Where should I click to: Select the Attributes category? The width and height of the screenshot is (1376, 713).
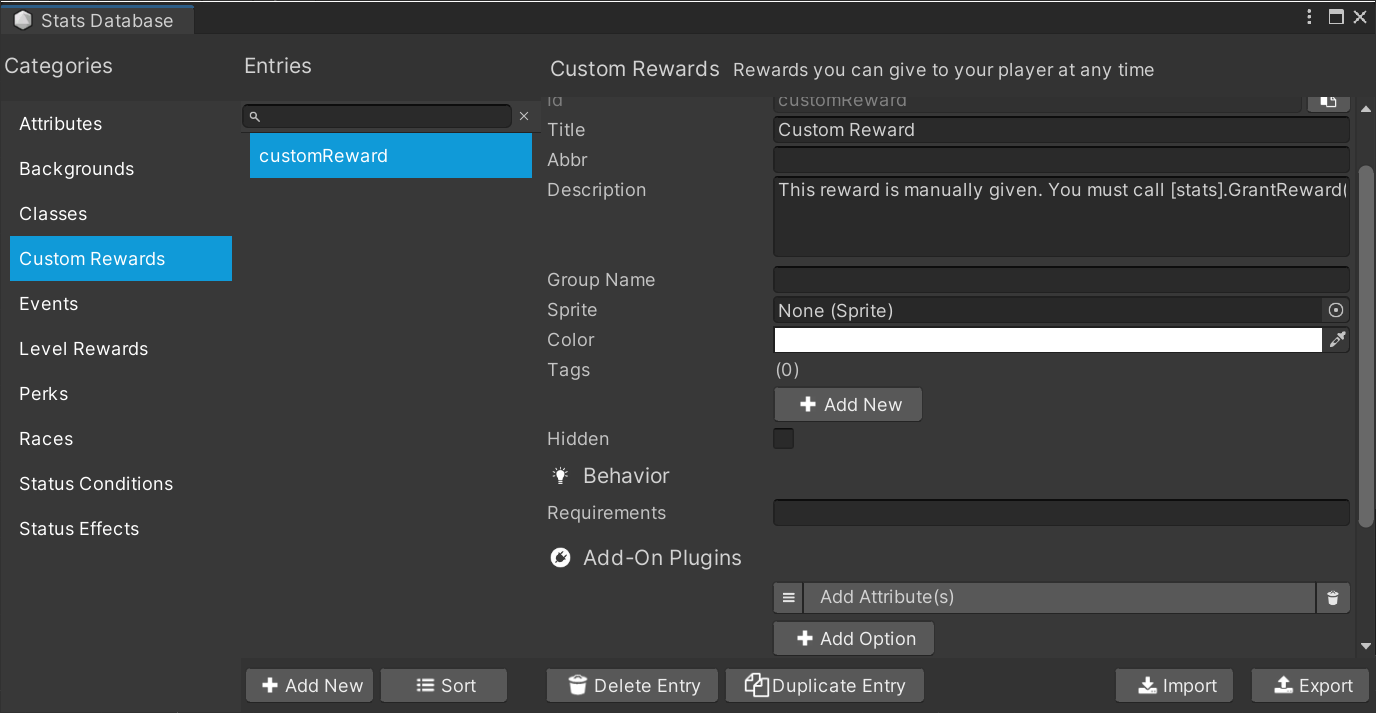pyautogui.click(x=61, y=124)
